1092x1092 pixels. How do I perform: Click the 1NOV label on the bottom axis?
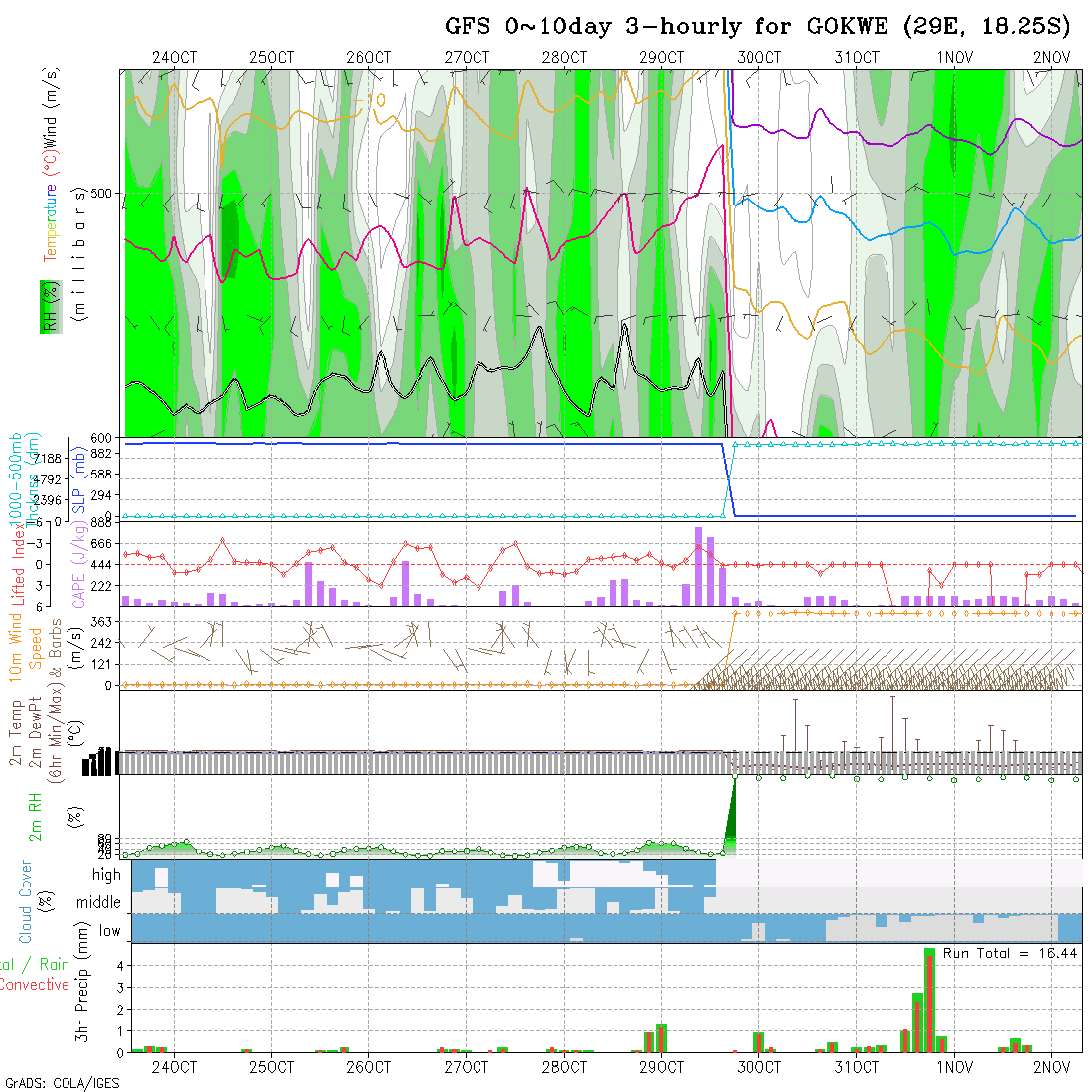[954, 1067]
